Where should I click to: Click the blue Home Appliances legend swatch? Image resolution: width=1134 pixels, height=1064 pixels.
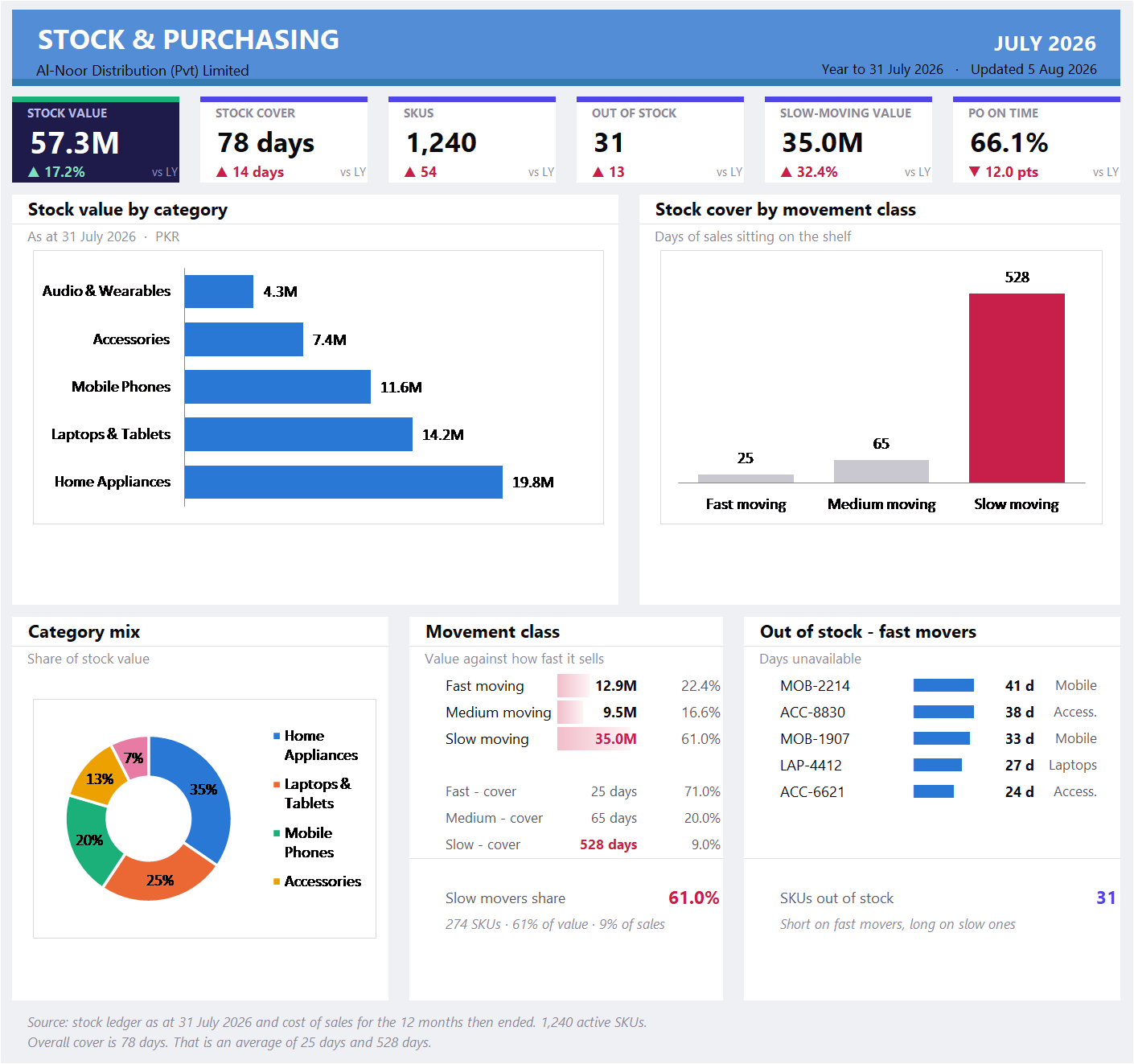coord(277,736)
